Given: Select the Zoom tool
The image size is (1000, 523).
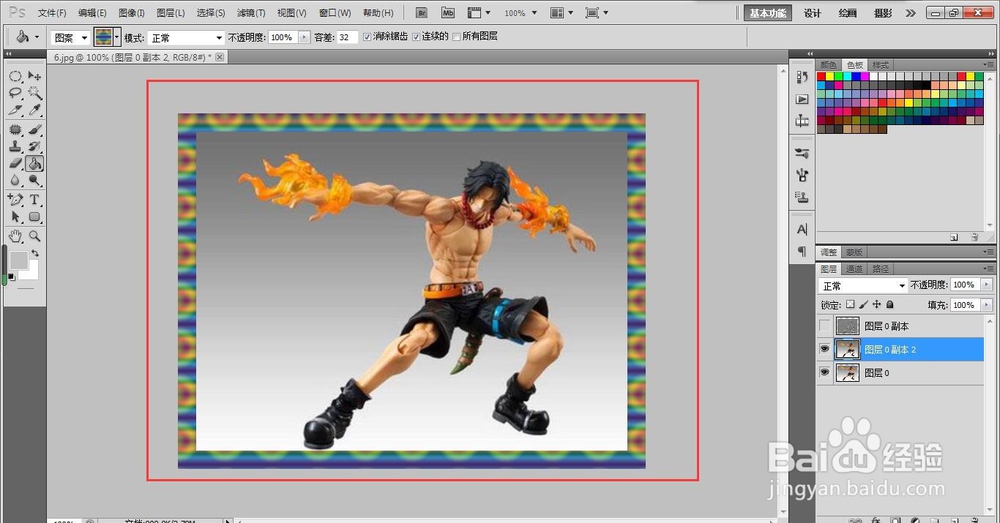Looking at the screenshot, I should tap(34, 236).
